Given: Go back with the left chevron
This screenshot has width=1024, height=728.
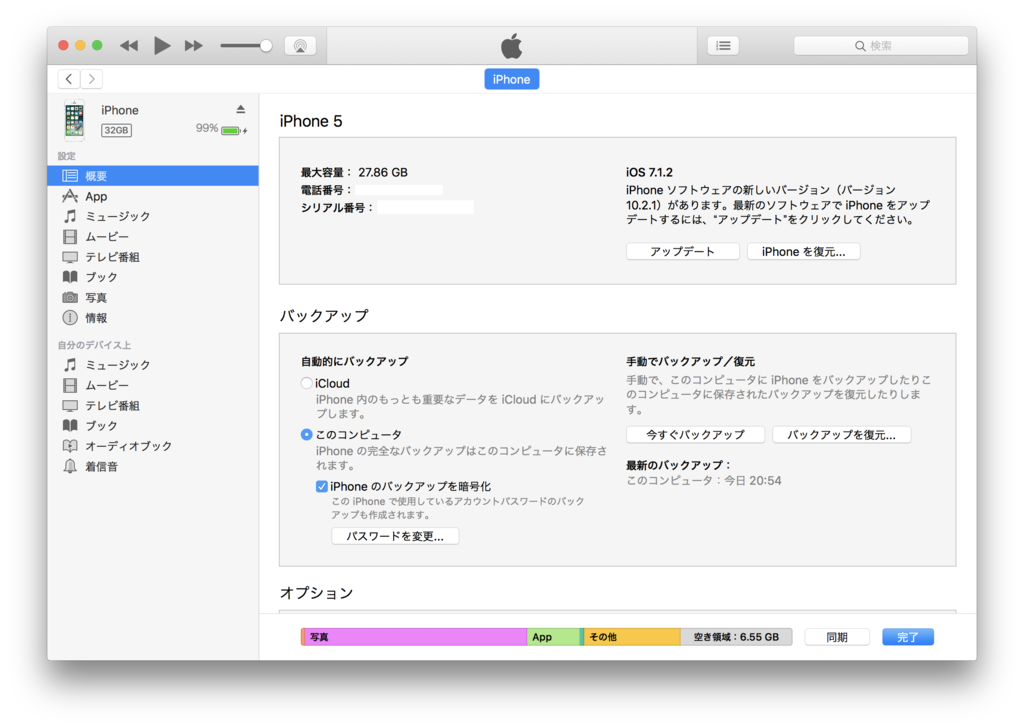Looking at the screenshot, I should coord(69,79).
